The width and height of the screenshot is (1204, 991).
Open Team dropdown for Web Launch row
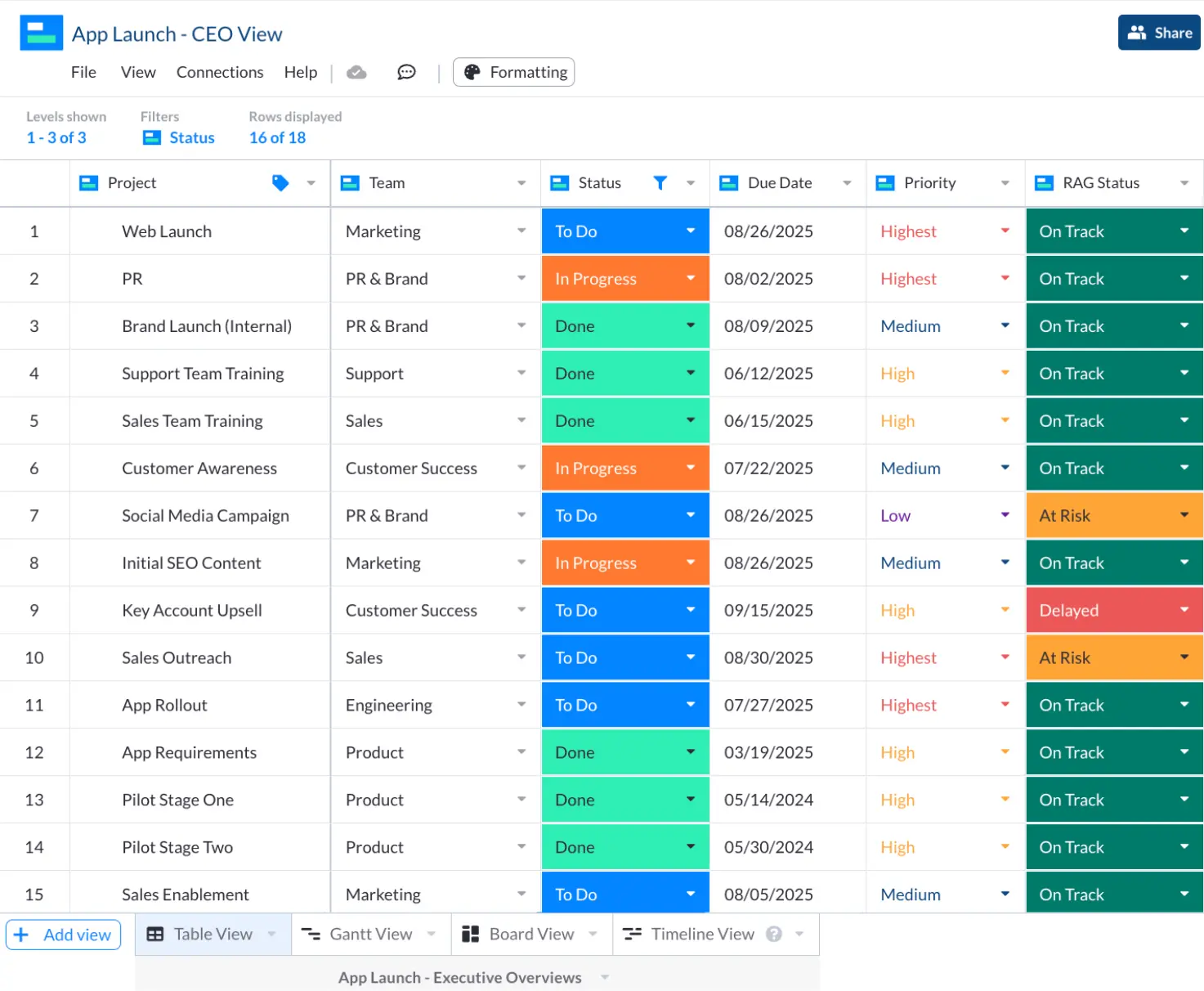pos(521,231)
